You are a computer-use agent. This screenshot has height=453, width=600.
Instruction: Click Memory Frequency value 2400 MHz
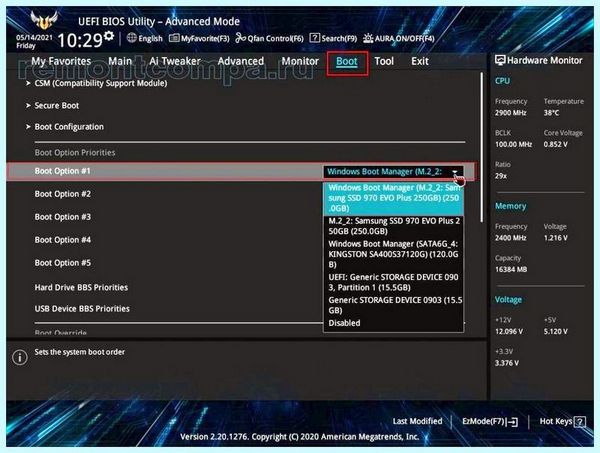(511, 238)
